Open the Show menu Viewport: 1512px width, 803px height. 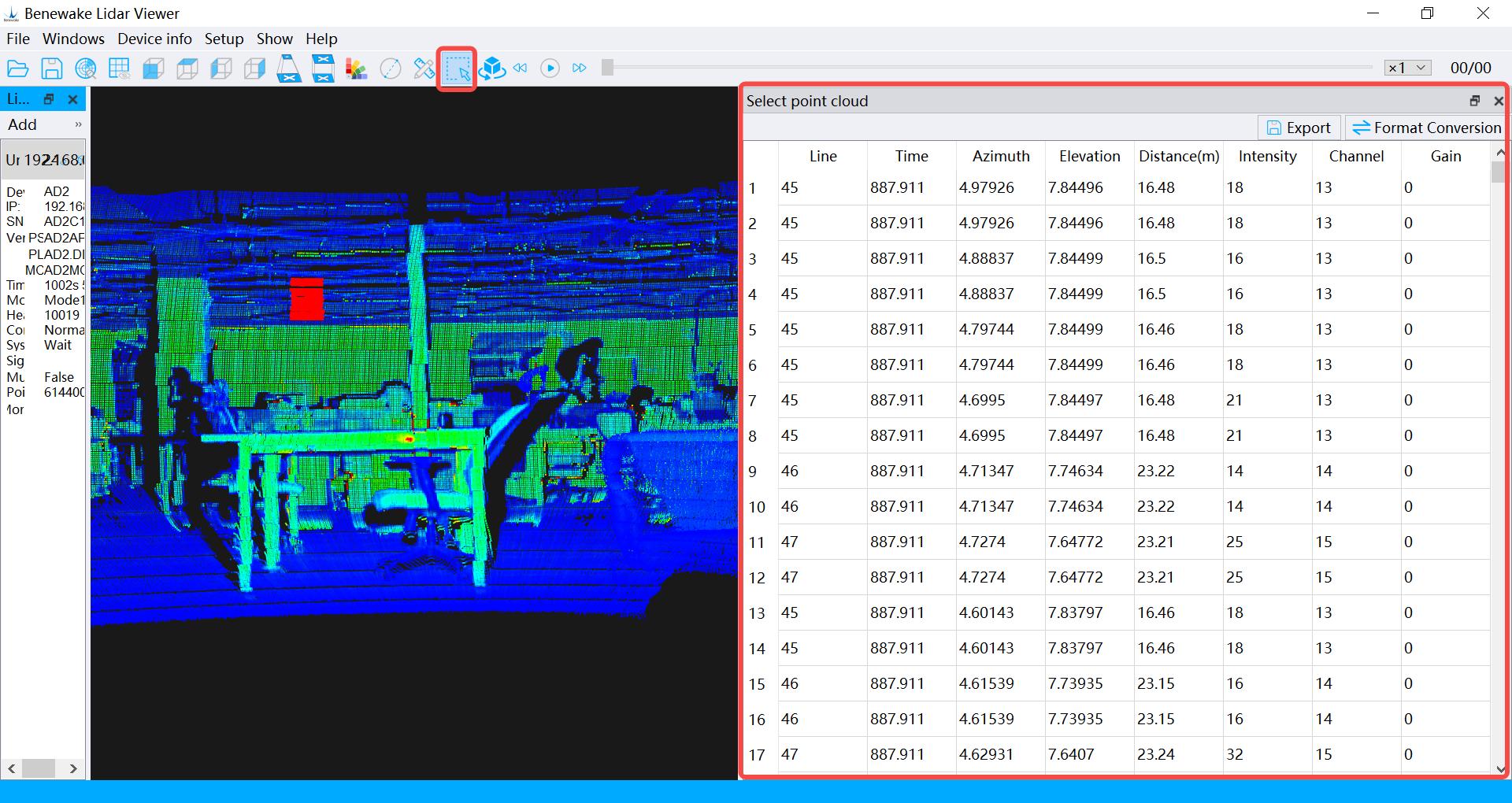pyautogui.click(x=274, y=39)
